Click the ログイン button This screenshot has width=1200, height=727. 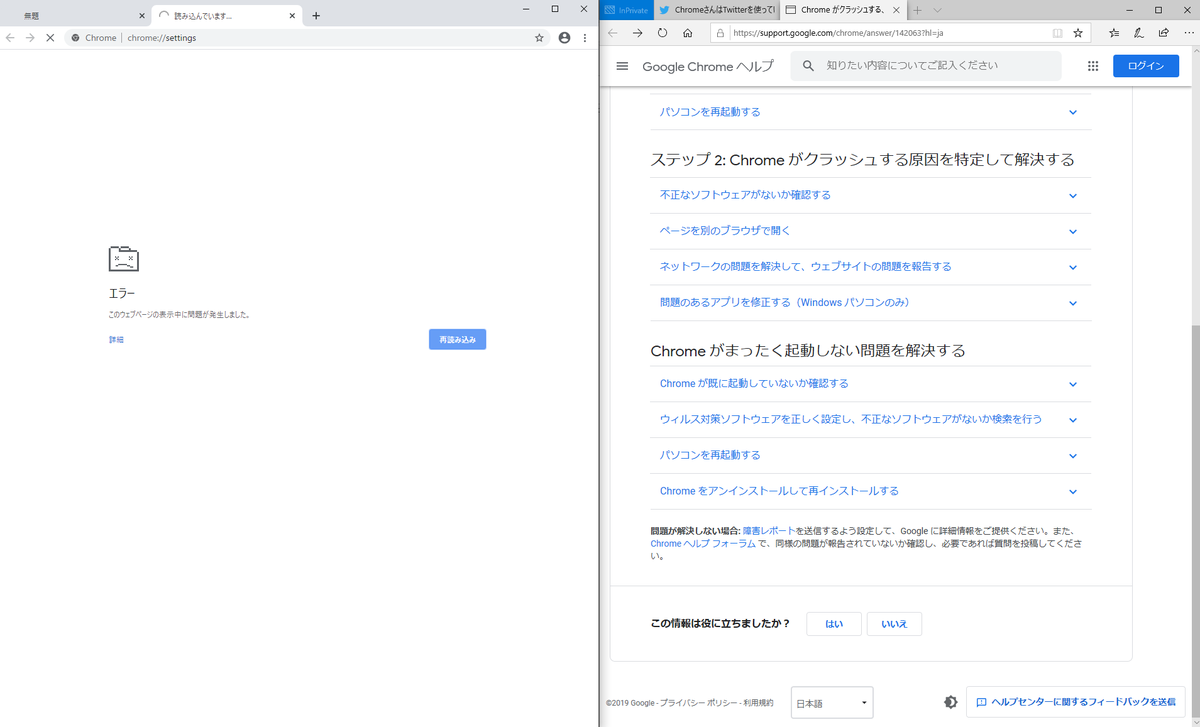point(1146,66)
